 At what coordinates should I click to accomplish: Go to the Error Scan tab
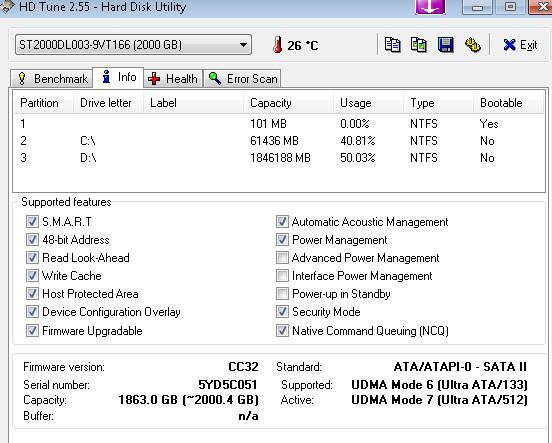pos(243,79)
